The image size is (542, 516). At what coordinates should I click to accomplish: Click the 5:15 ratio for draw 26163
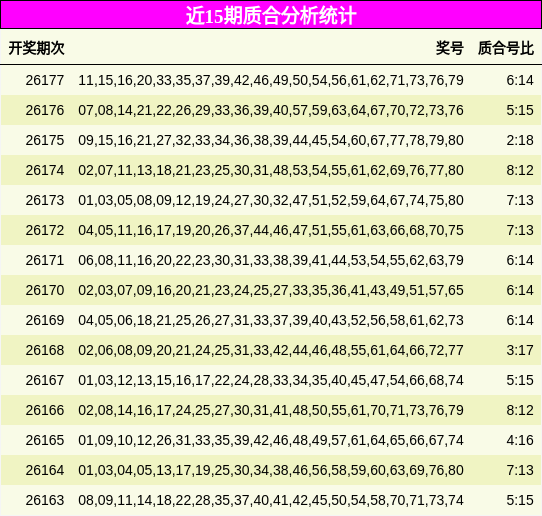[x=520, y=500]
